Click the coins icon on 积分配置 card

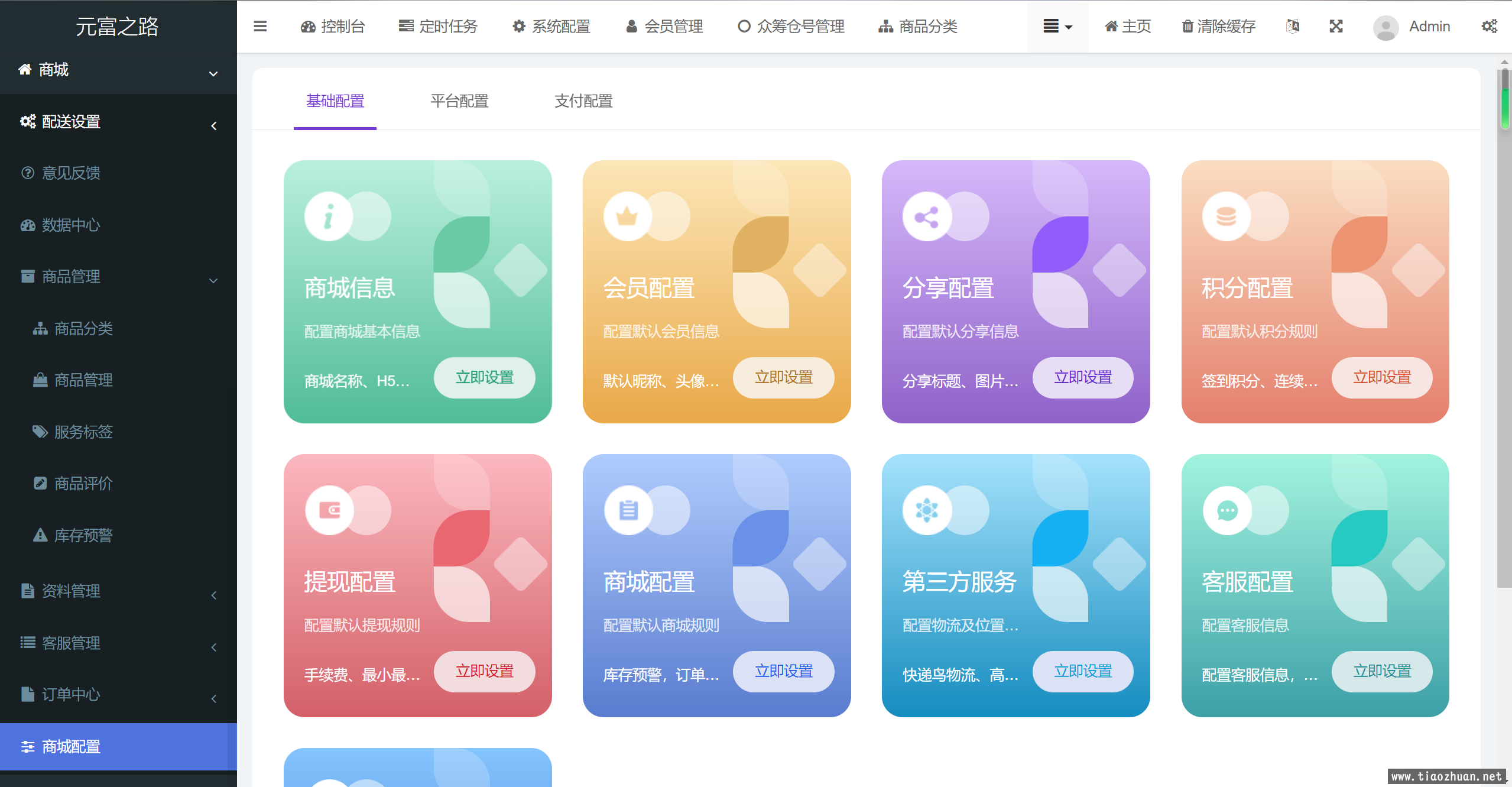click(1226, 216)
